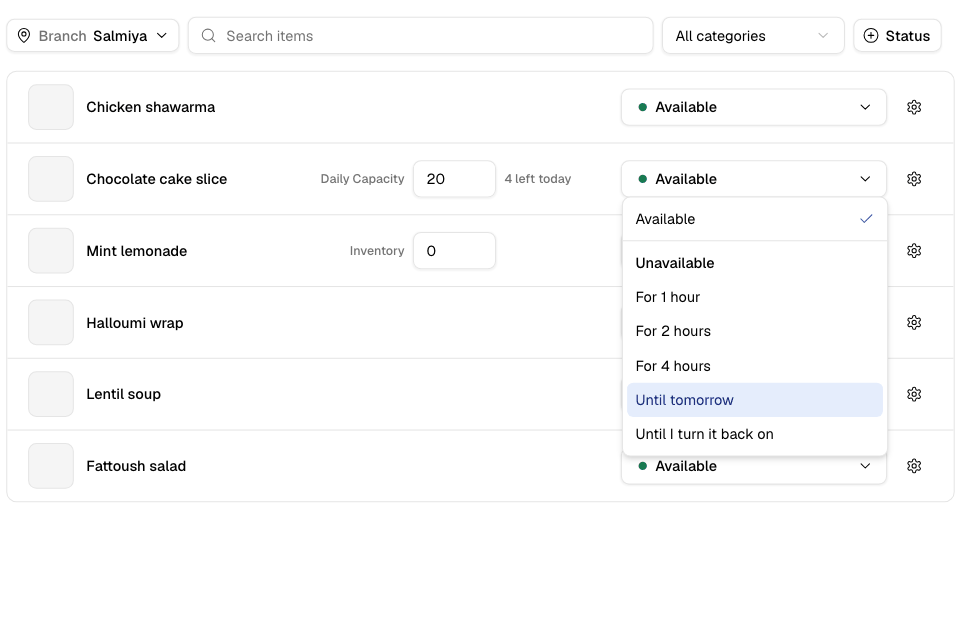
Task: Choose Until I turn it back on
Action: (x=754, y=434)
